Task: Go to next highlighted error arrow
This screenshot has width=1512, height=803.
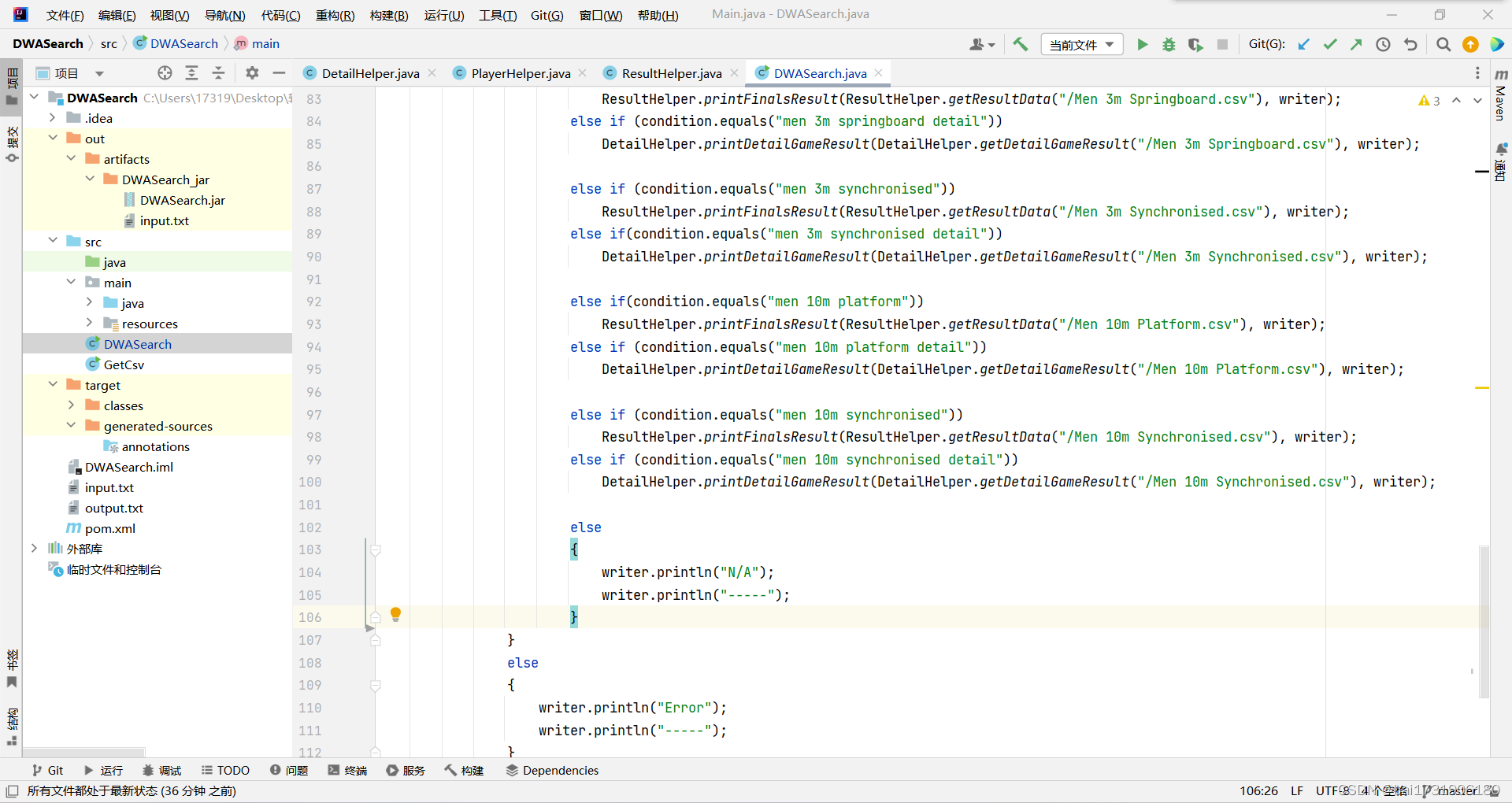Action: tap(1477, 100)
